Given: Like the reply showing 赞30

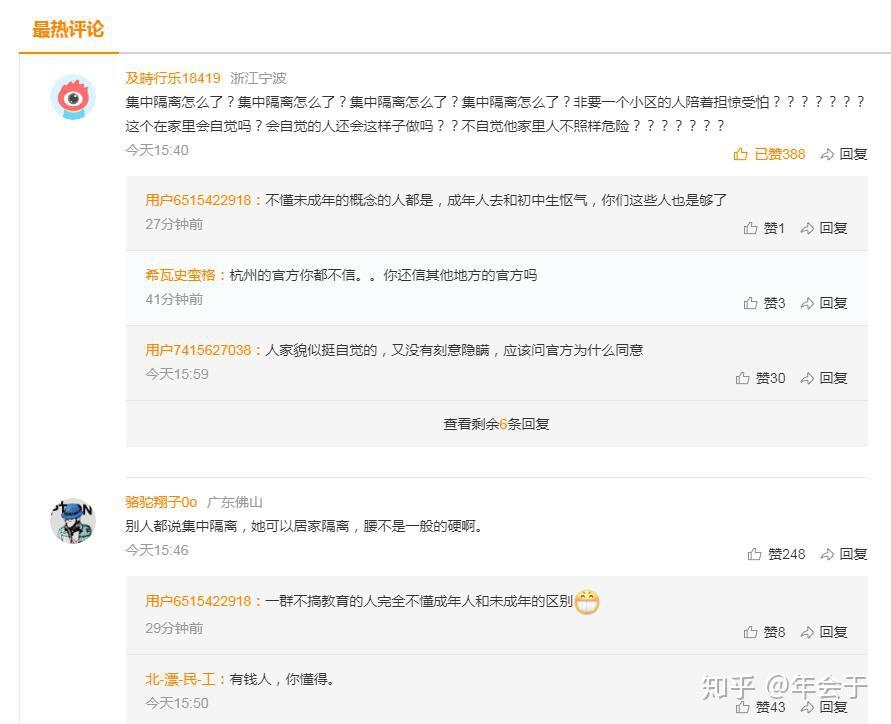Looking at the screenshot, I should pos(760,378).
